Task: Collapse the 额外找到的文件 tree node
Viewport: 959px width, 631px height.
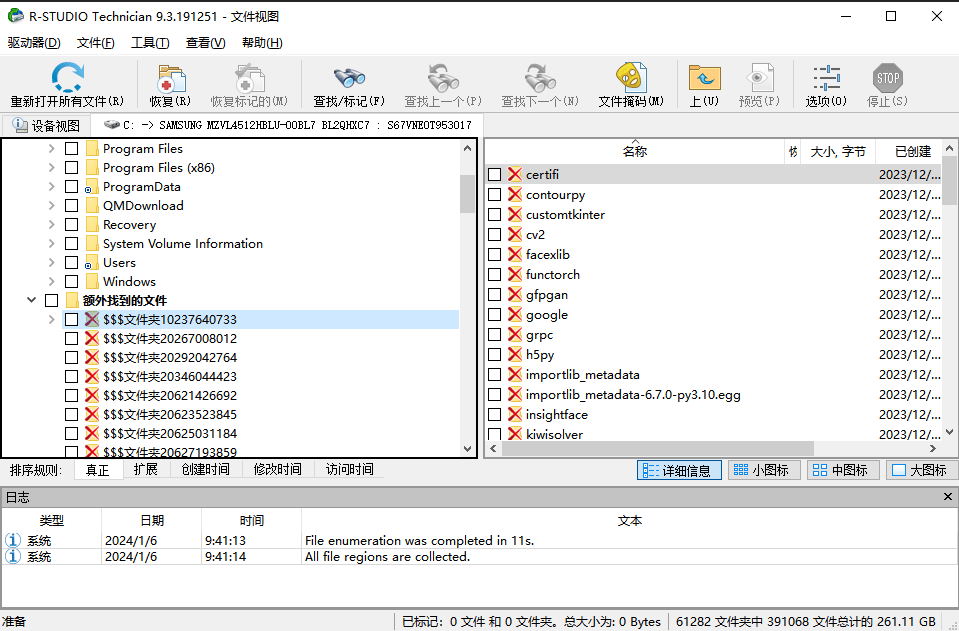Action: [31, 300]
